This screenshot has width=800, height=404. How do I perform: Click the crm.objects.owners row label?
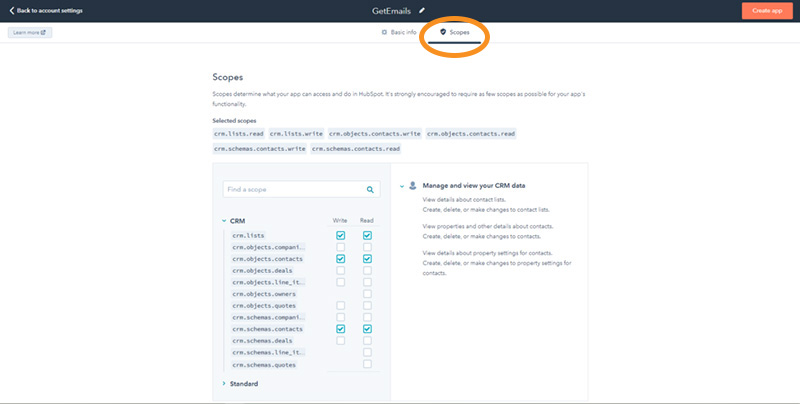[264, 294]
